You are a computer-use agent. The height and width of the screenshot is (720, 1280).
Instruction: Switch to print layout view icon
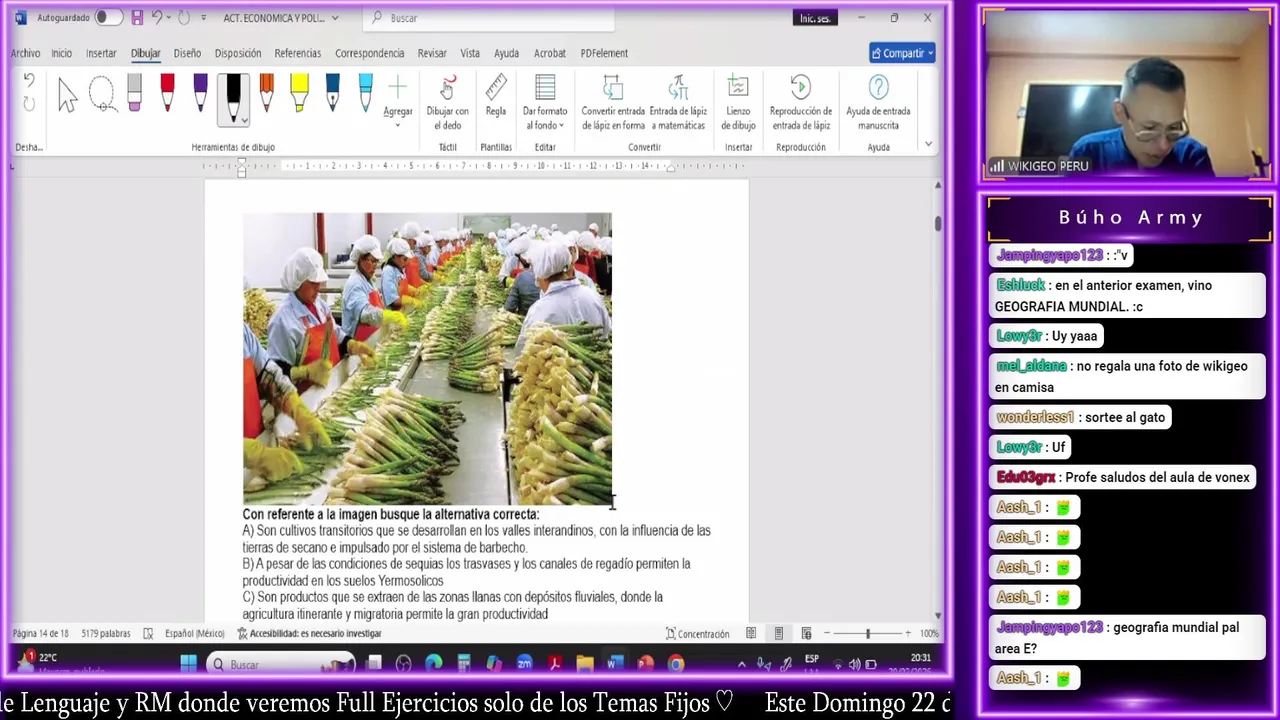(778, 633)
